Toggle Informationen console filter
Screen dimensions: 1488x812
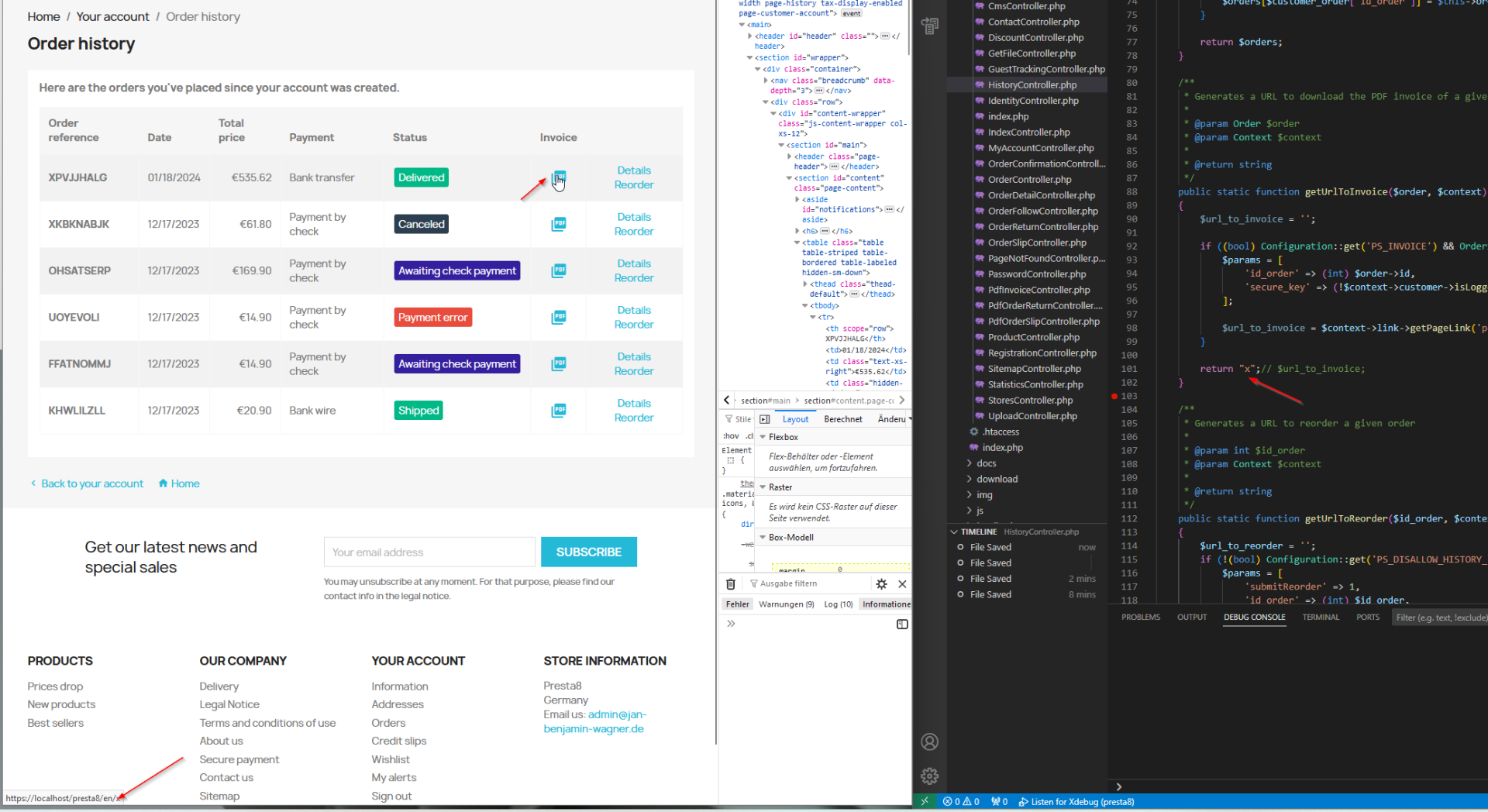tap(886, 604)
